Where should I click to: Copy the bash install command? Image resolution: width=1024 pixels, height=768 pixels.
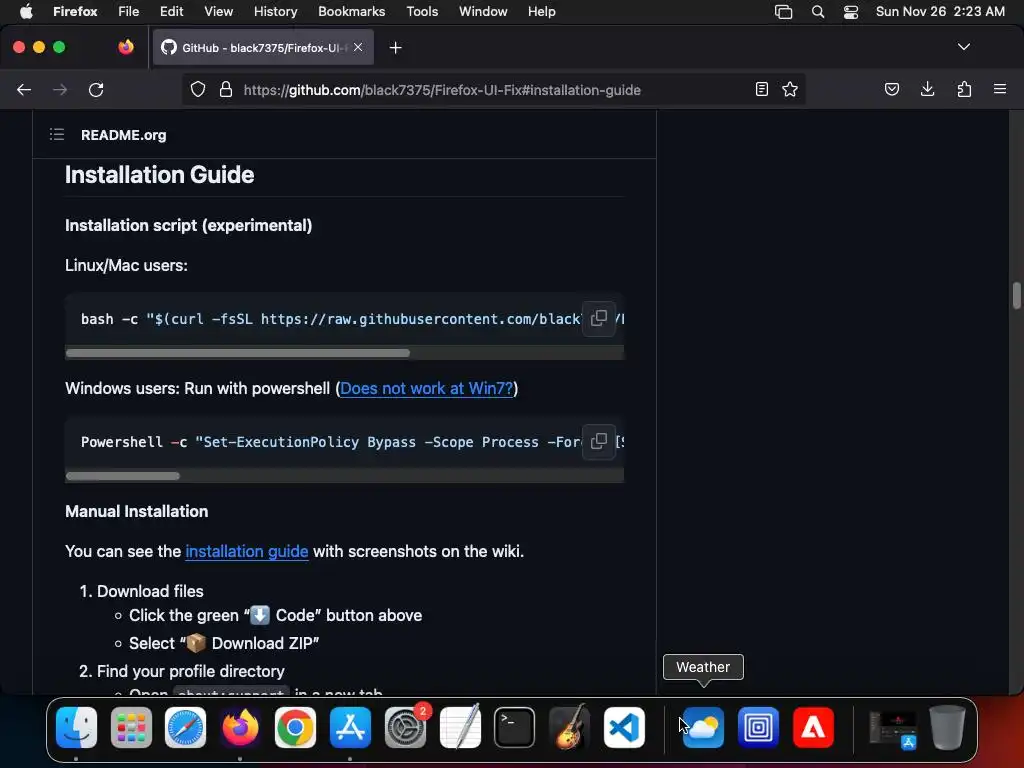(x=599, y=319)
